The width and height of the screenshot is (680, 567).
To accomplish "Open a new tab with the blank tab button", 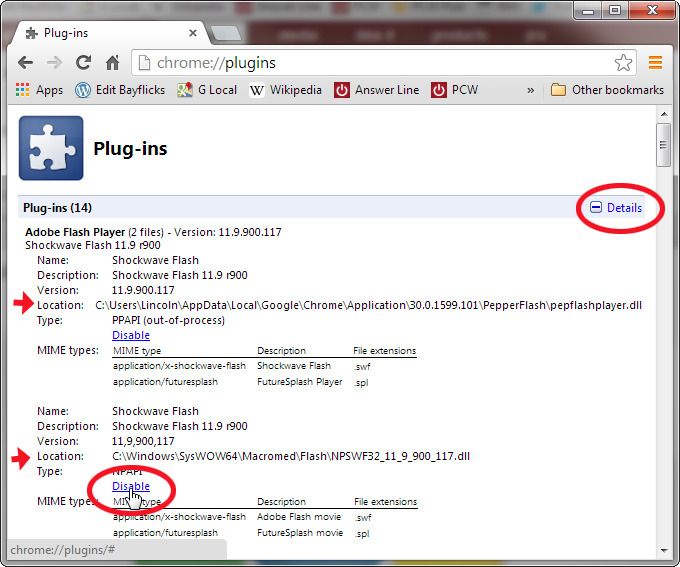I will click(227, 34).
